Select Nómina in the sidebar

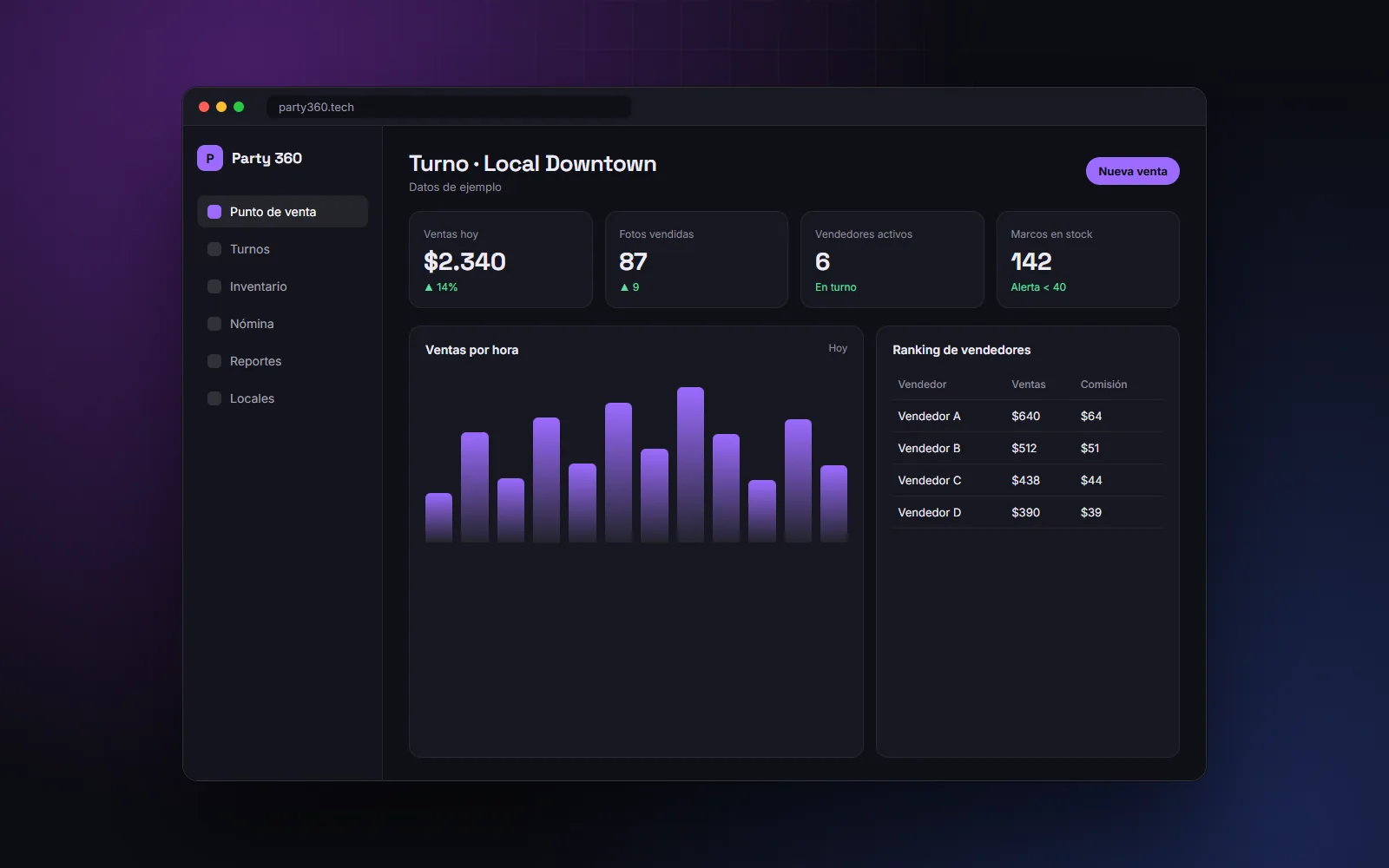click(x=282, y=324)
